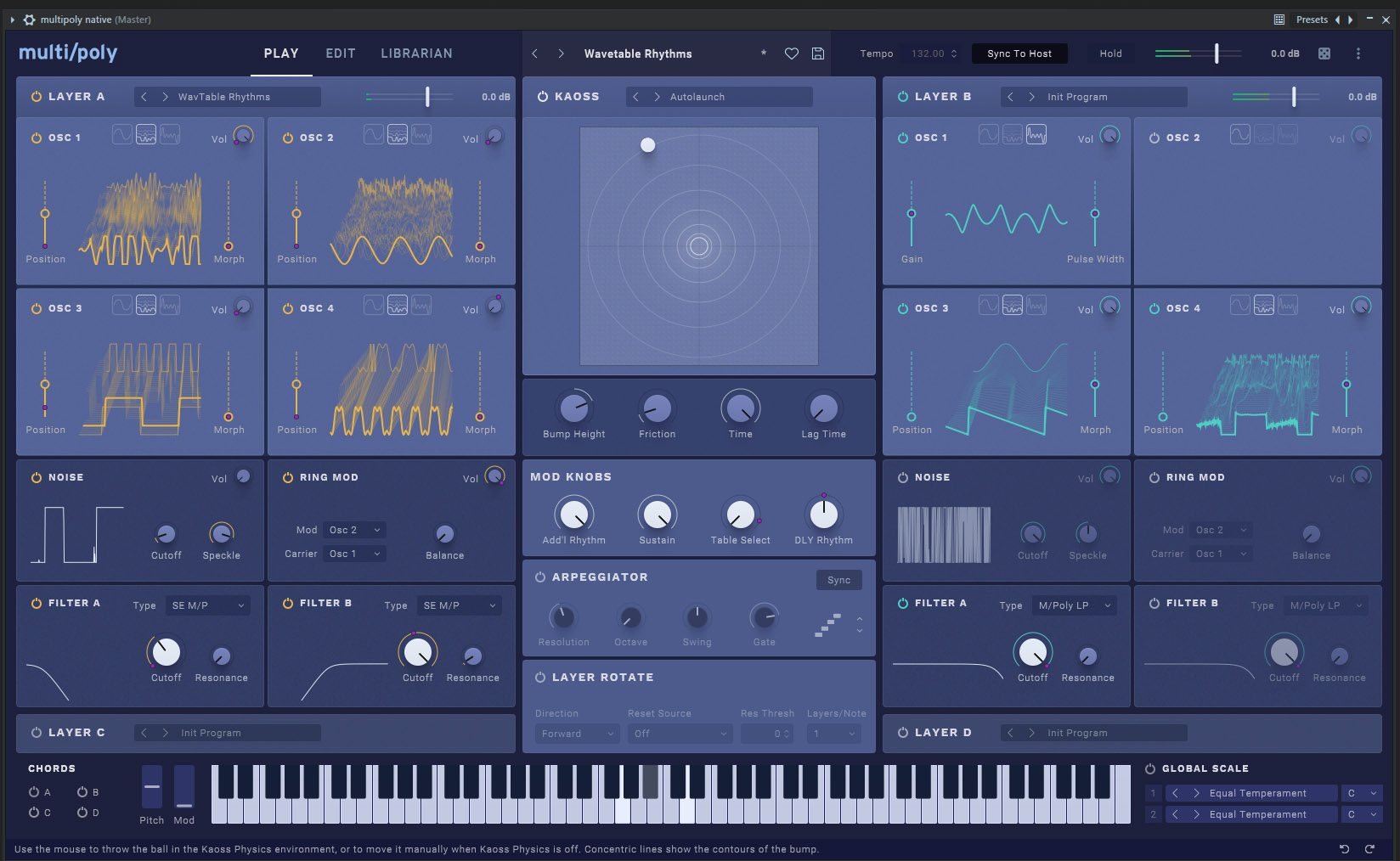Screen dimensions: 1400x861
Task: Select sample mode icon for Layer A OSC 4
Action: click(421, 305)
